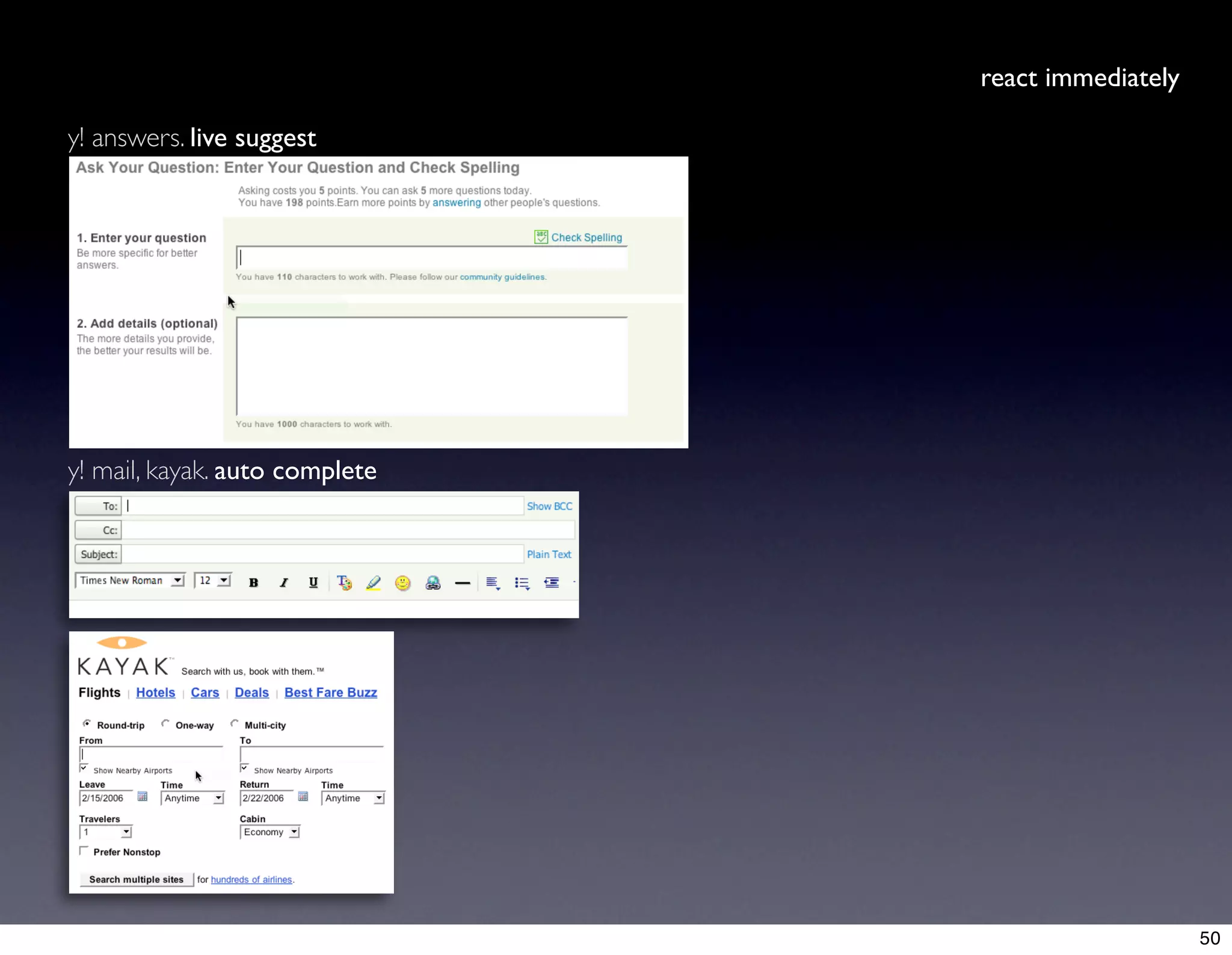Click the Kayak logo
The width and height of the screenshot is (1232, 955).
(126, 656)
